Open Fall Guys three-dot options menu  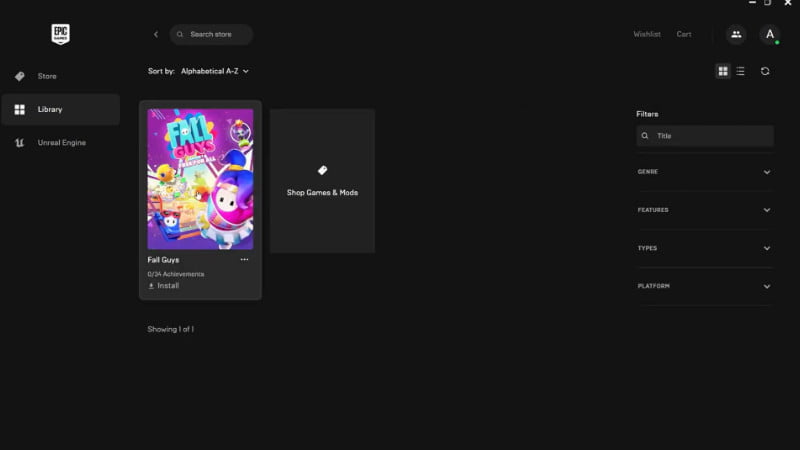click(x=244, y=259)
